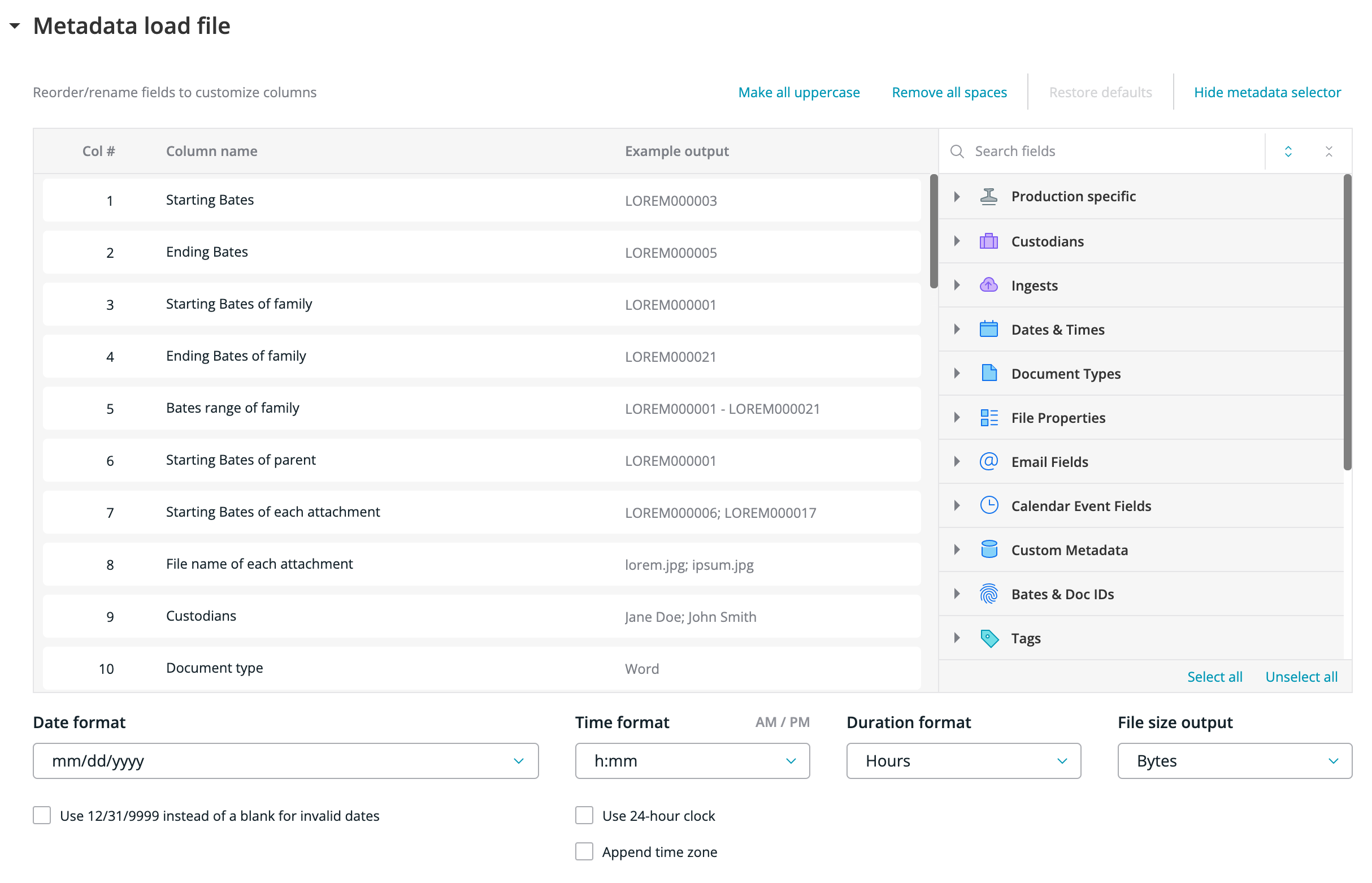1372x883 pixels.
Task: Click the Column name header
Action: pyautogui.click(x=211, y=152)
